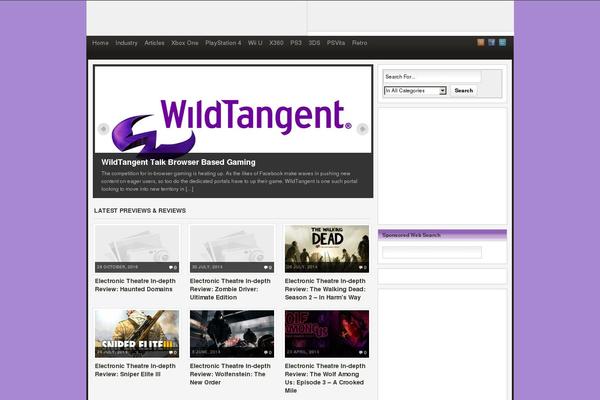The height and width of the screenshot is (400, 600).
Task: Click the Search For text field
Action: tap(432, 77)
